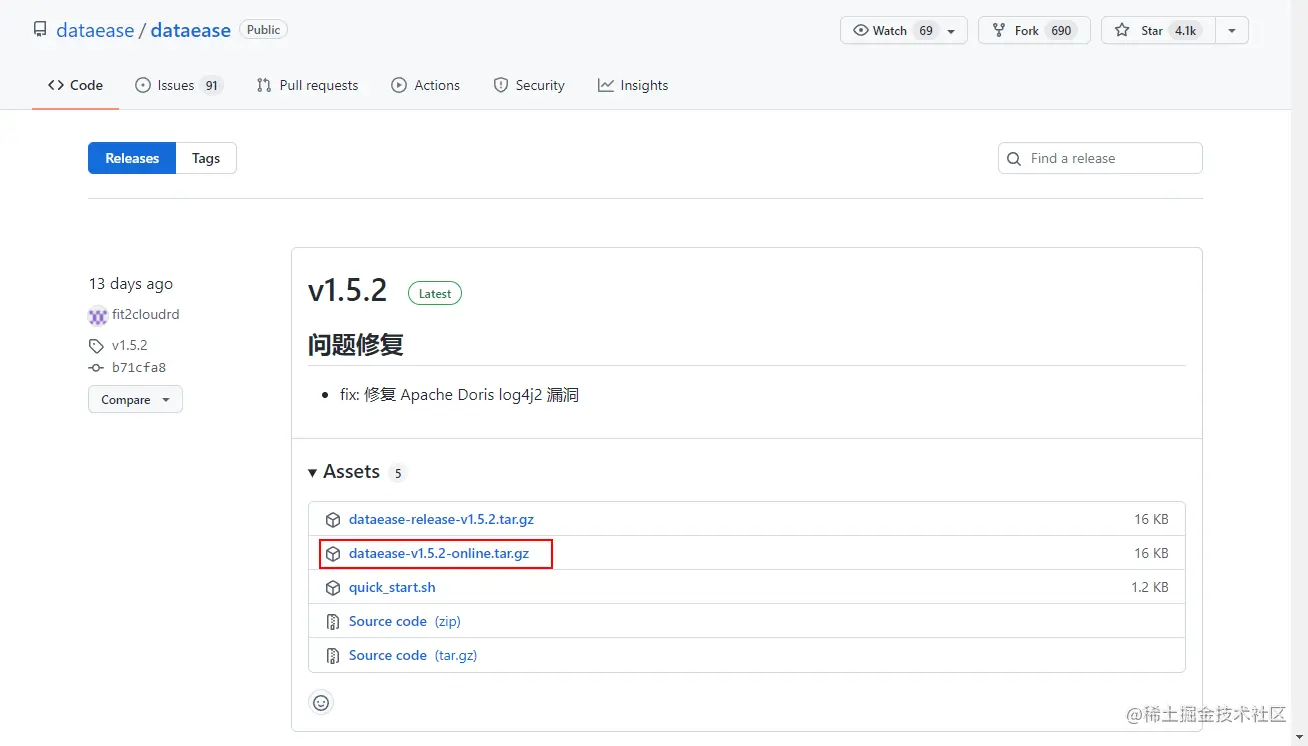Download Source code (zip)

(x=404, y=621)
